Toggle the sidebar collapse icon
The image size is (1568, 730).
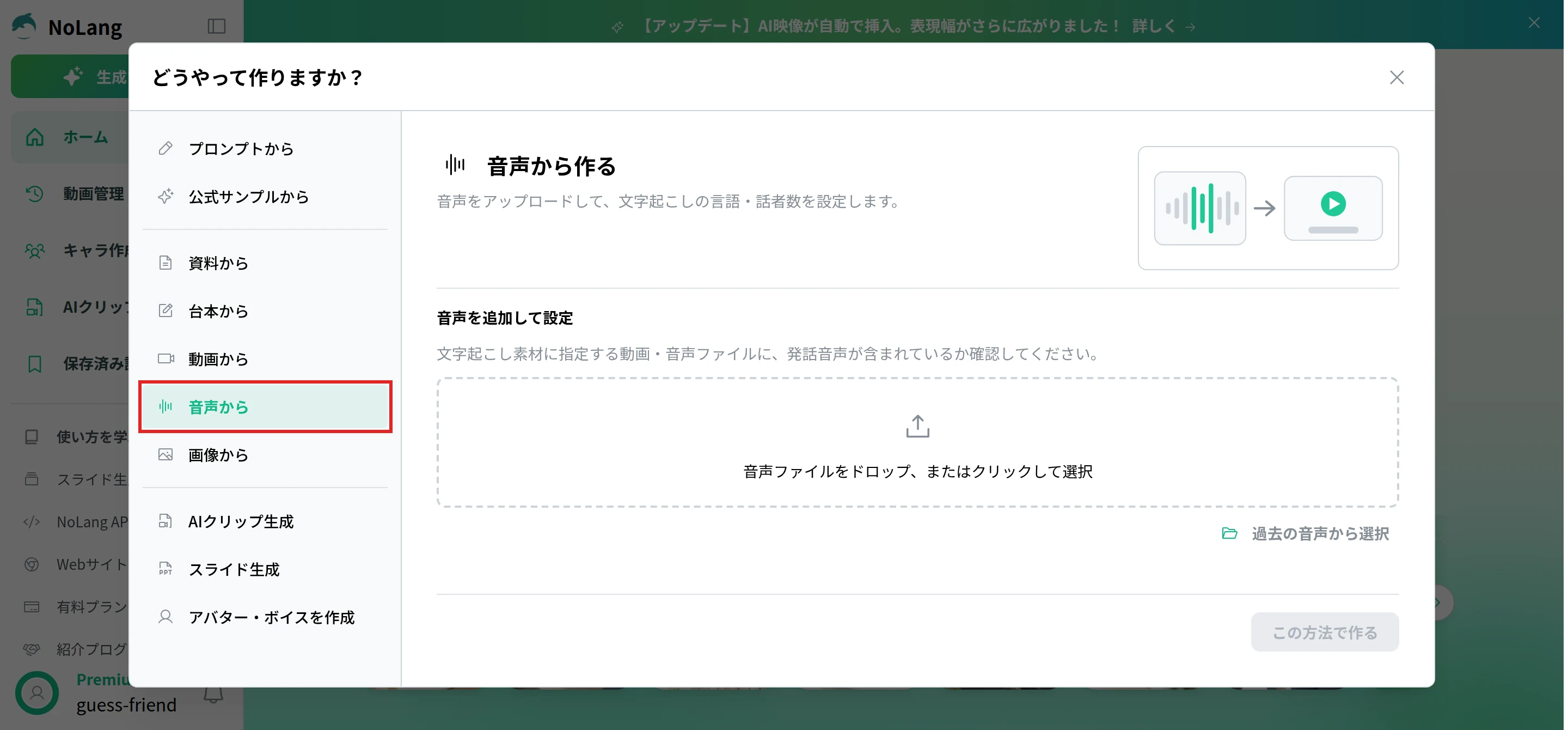(217, 26)
